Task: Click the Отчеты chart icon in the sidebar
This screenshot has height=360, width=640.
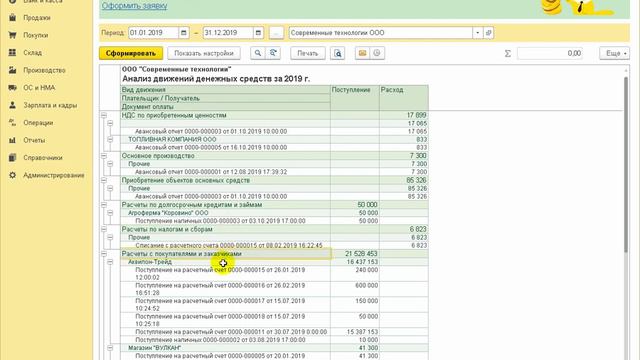Action: [x=13, y=140]
